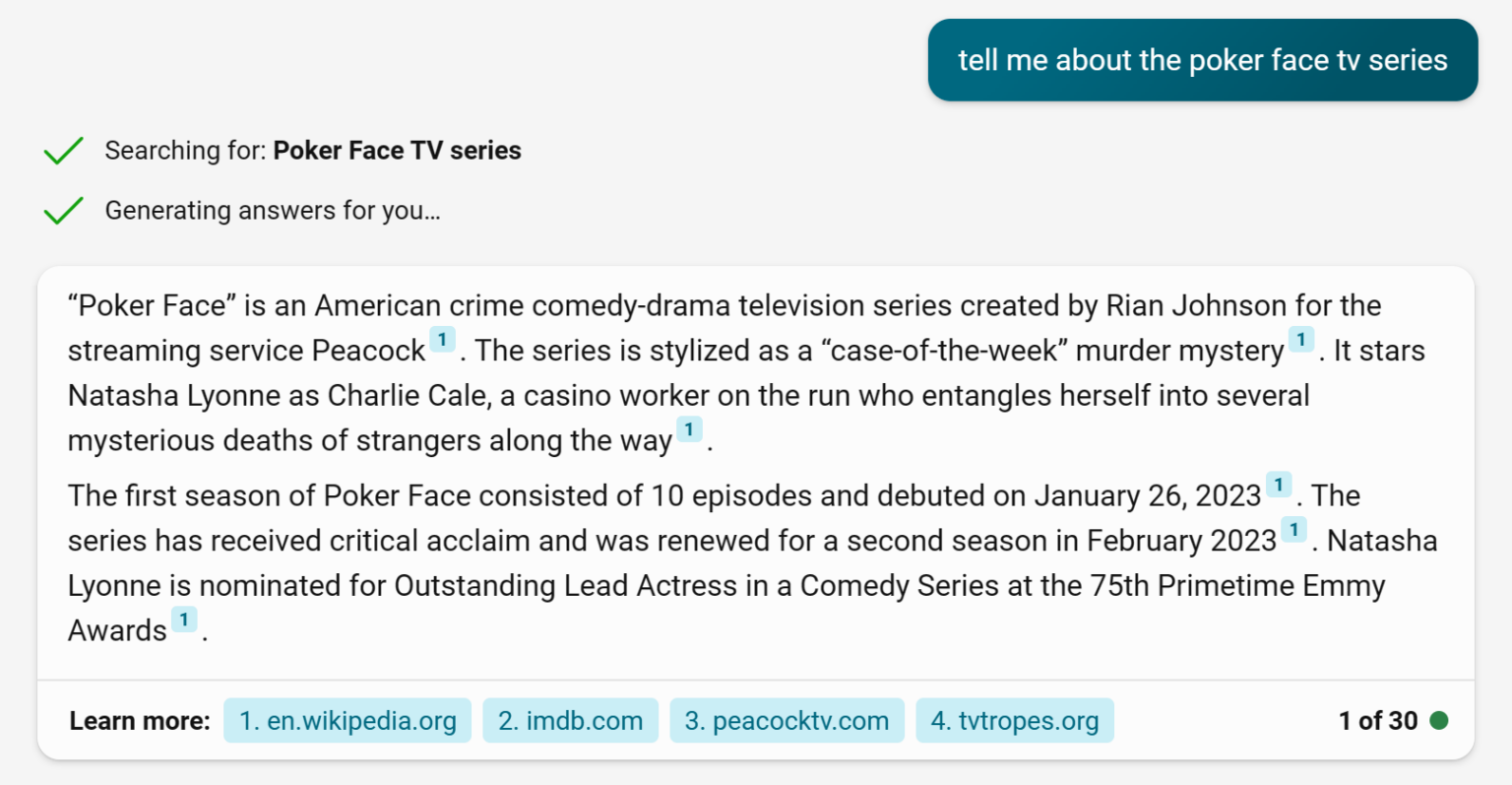The height and width of the screenshot is (785, 1512).
Task: Visit the peacocktv.com source link
Action: click(x=787, y=721)
